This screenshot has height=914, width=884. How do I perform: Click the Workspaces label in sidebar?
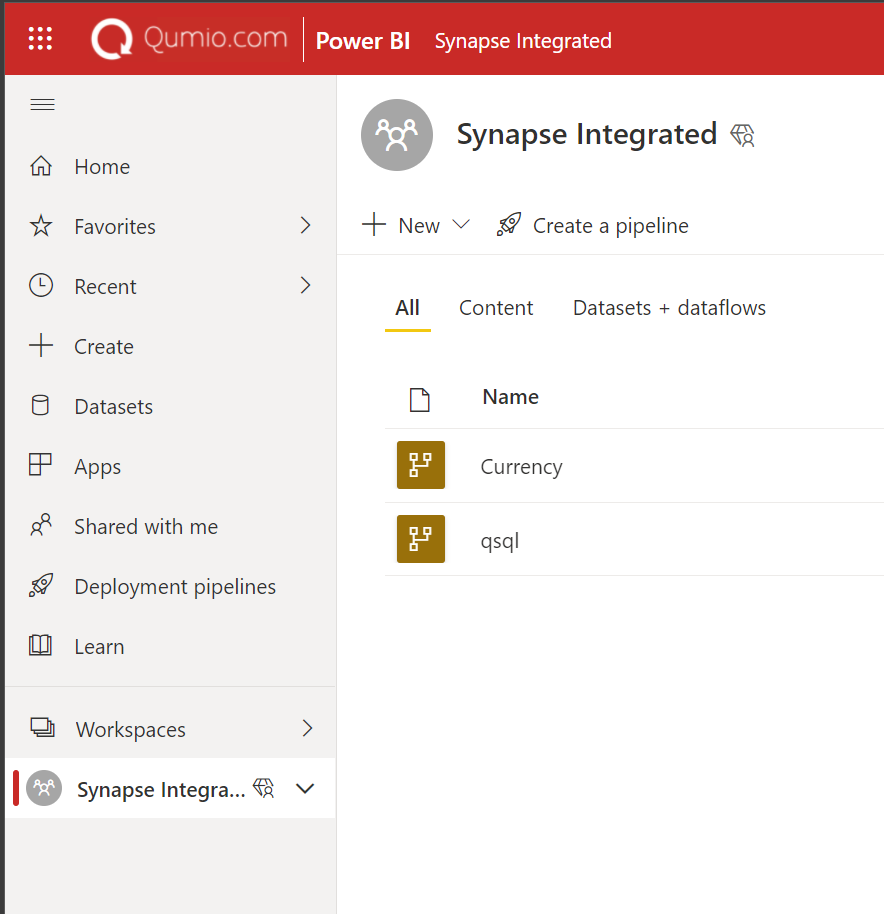(x=131, y=729)
